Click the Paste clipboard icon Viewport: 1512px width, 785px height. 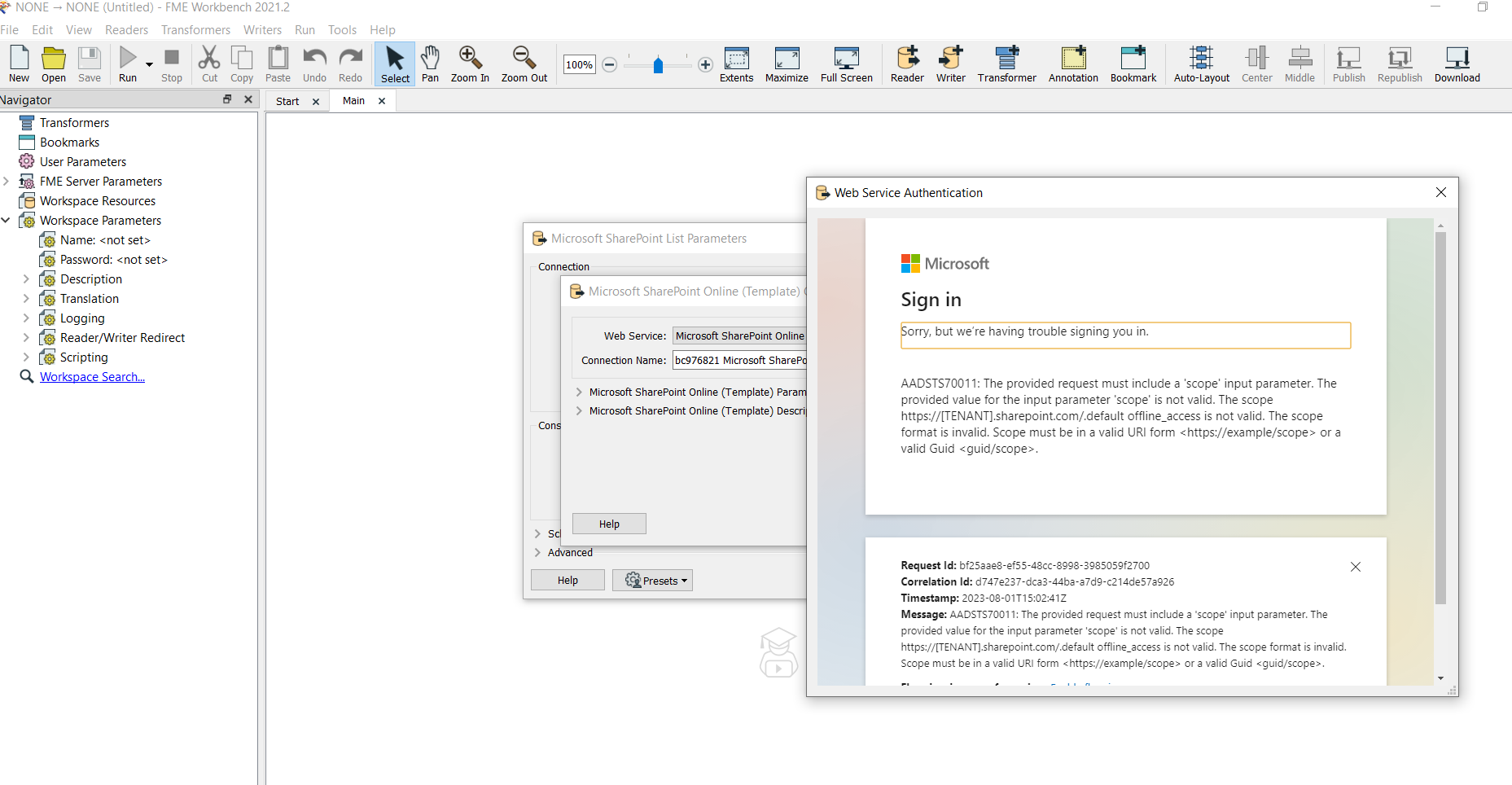tap(278, 64)
